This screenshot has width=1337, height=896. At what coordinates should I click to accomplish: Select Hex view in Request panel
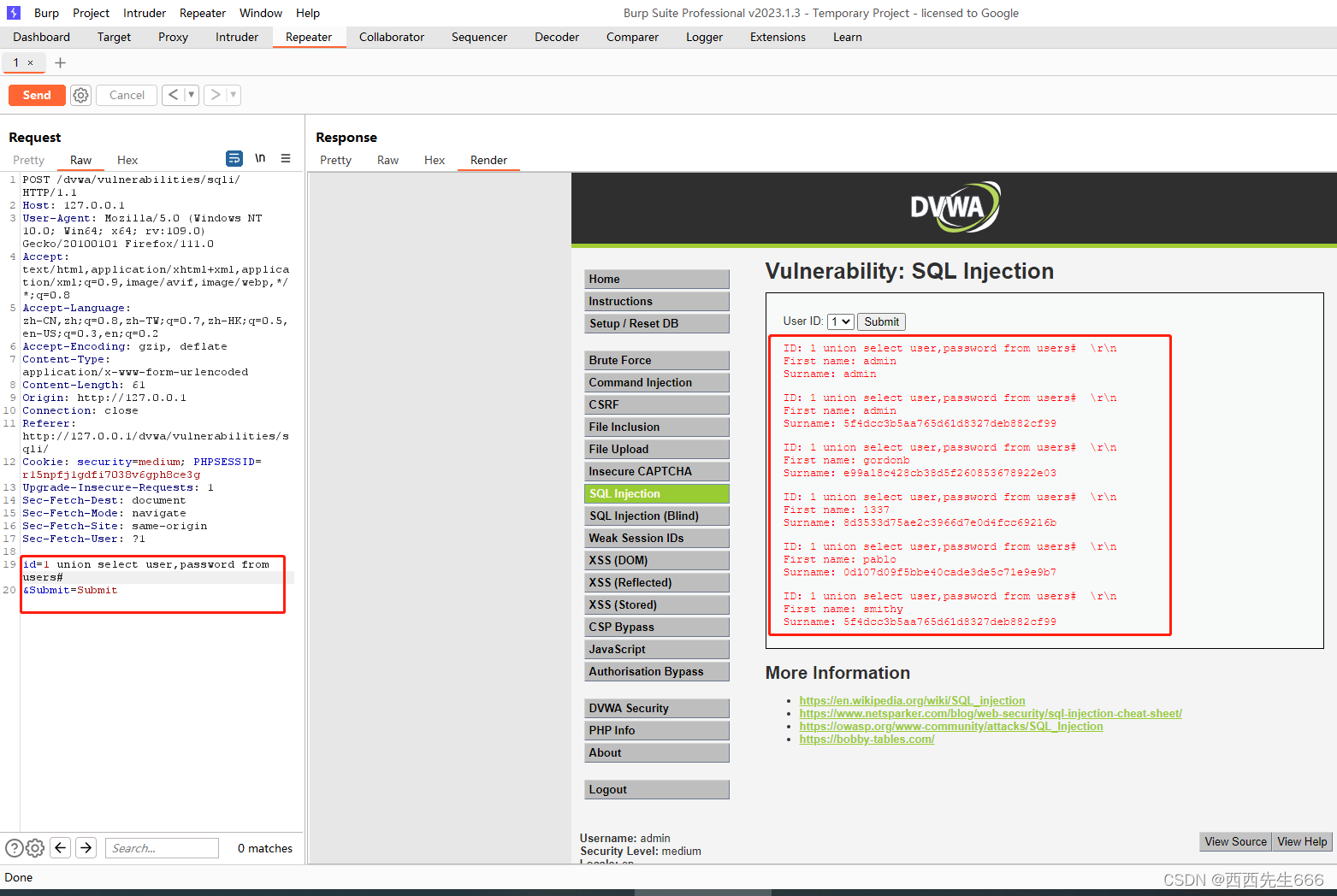click(127, 160)
